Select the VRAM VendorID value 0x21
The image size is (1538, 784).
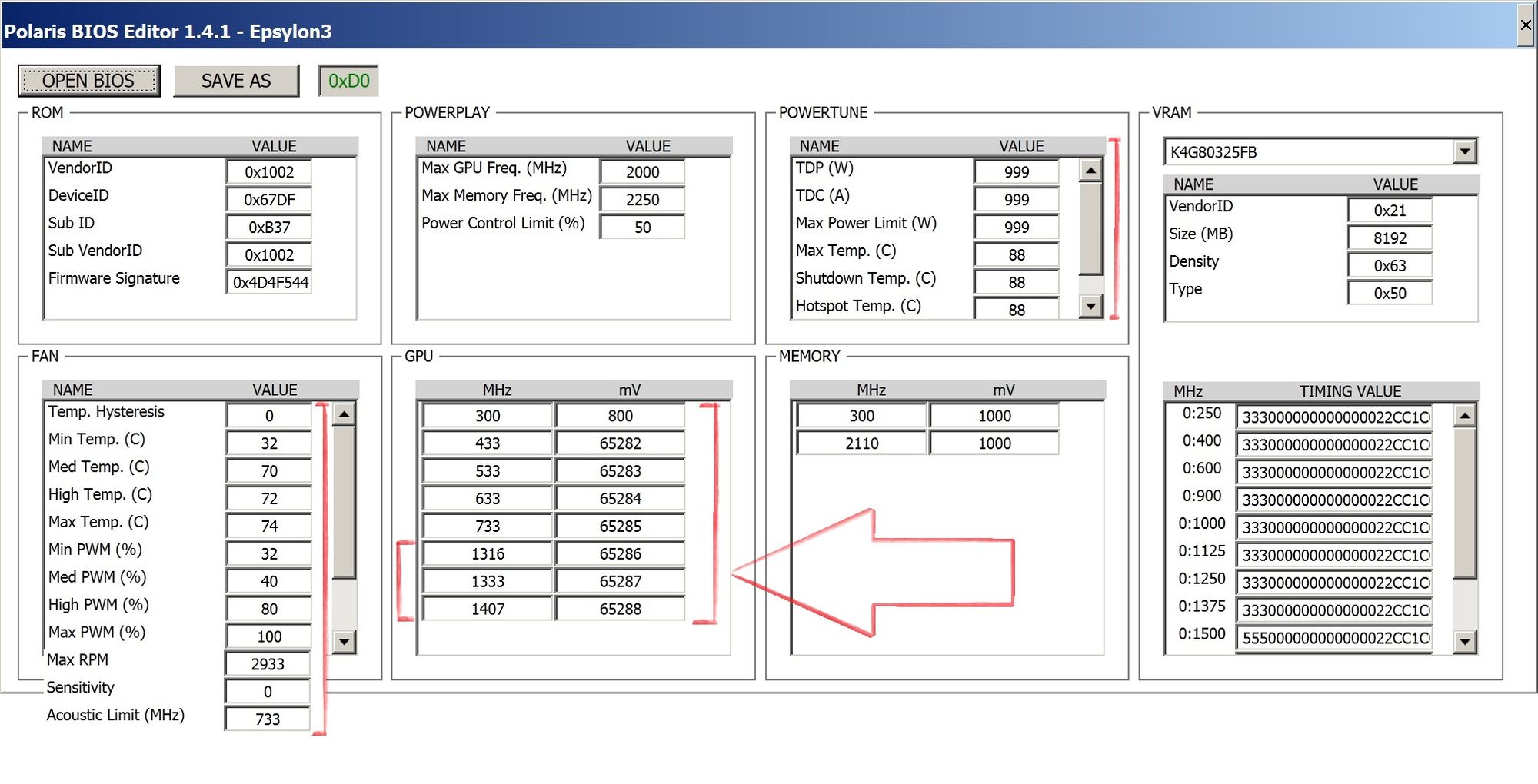coord(1390,210)
